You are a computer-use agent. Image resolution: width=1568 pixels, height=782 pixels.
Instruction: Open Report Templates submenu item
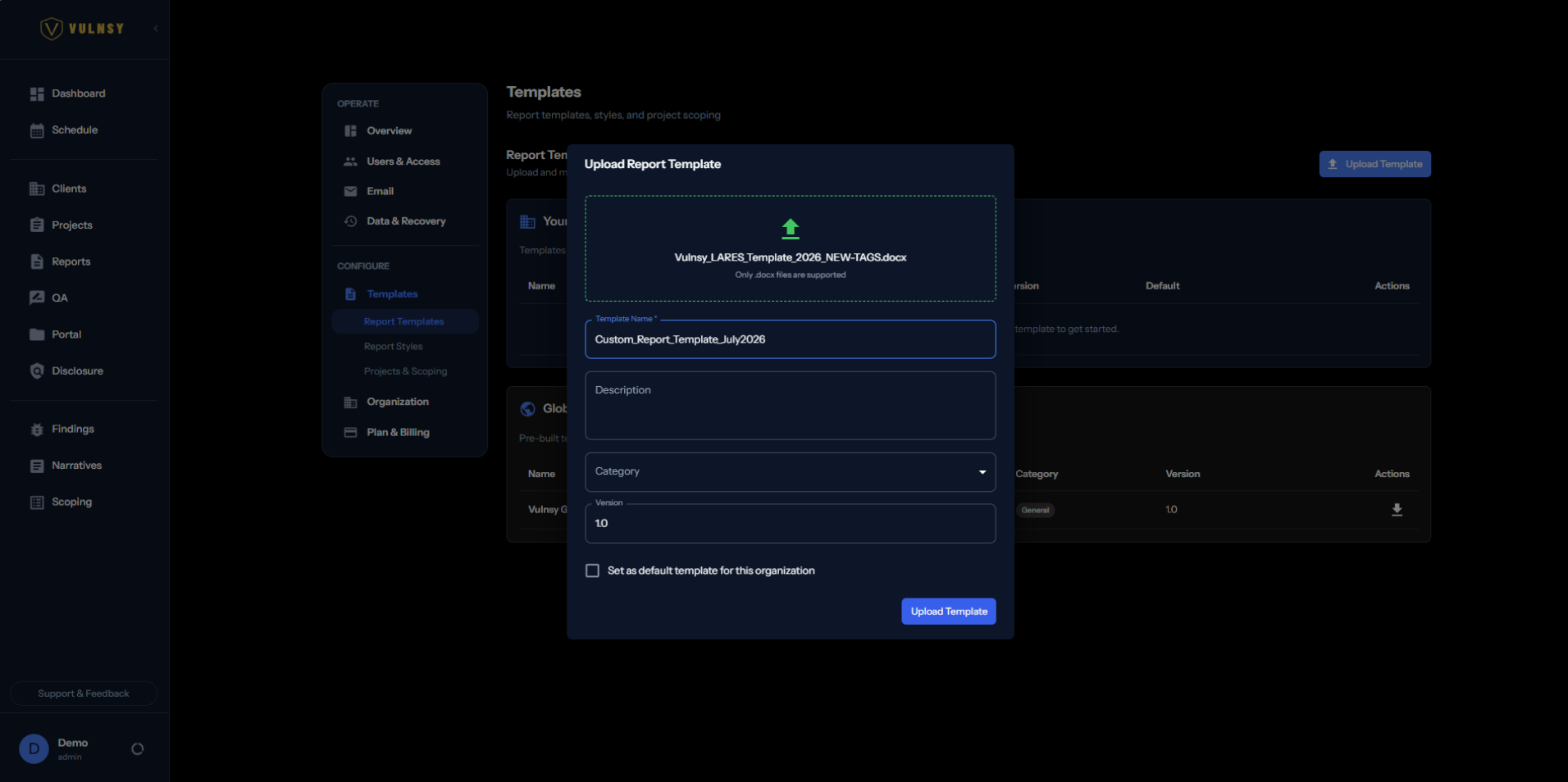(403, 321)
